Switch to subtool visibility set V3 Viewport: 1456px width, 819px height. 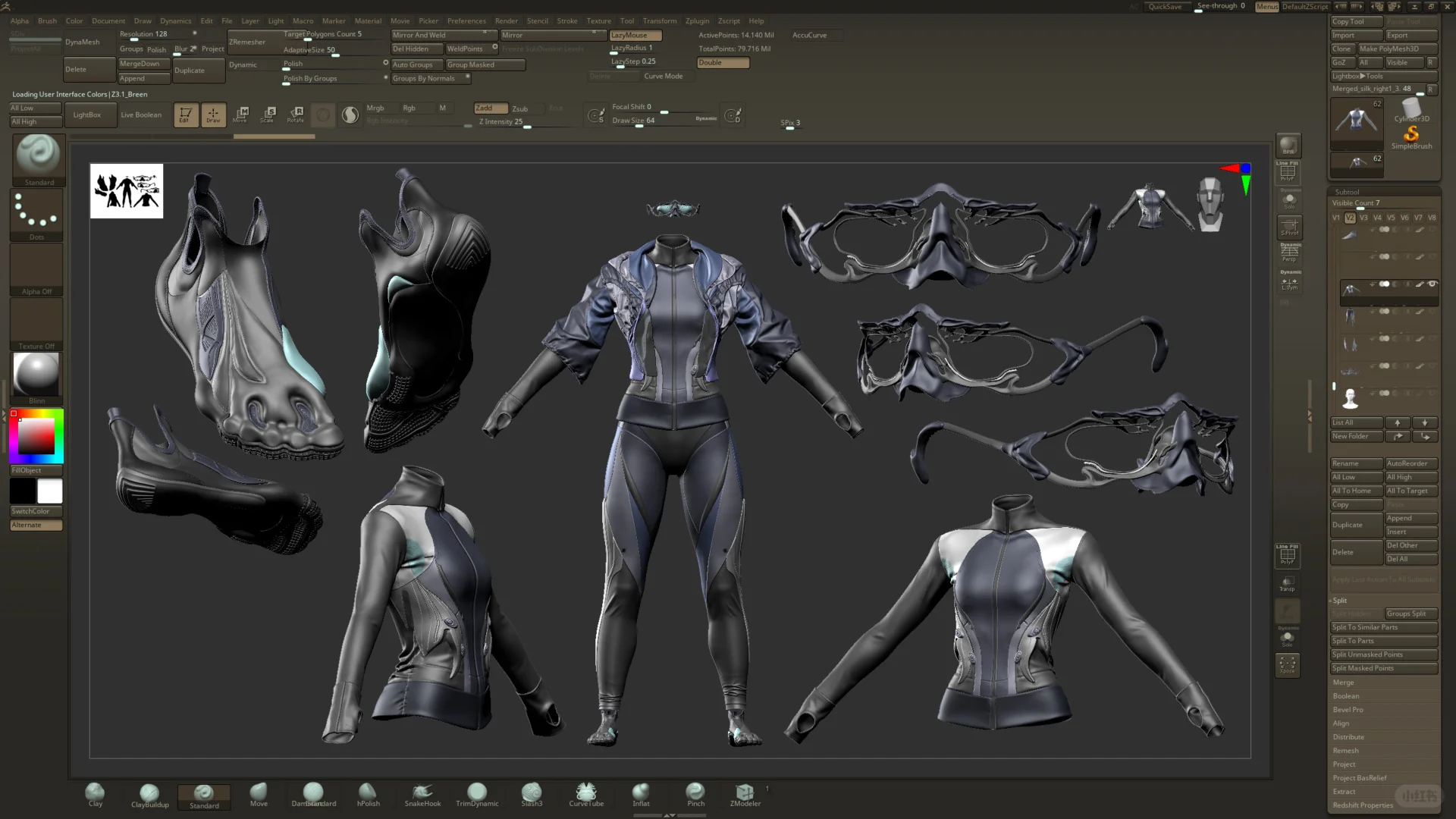click(1363, 218)
